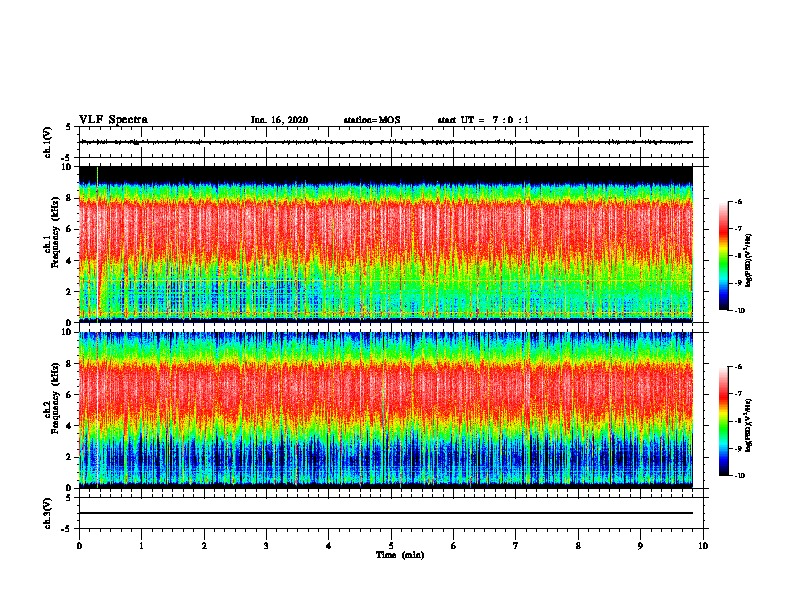The image size is (792, 612).
Task: Click the "8" kHz tick of ch.1 spectrogram
Action: click(x=70, y=198)
